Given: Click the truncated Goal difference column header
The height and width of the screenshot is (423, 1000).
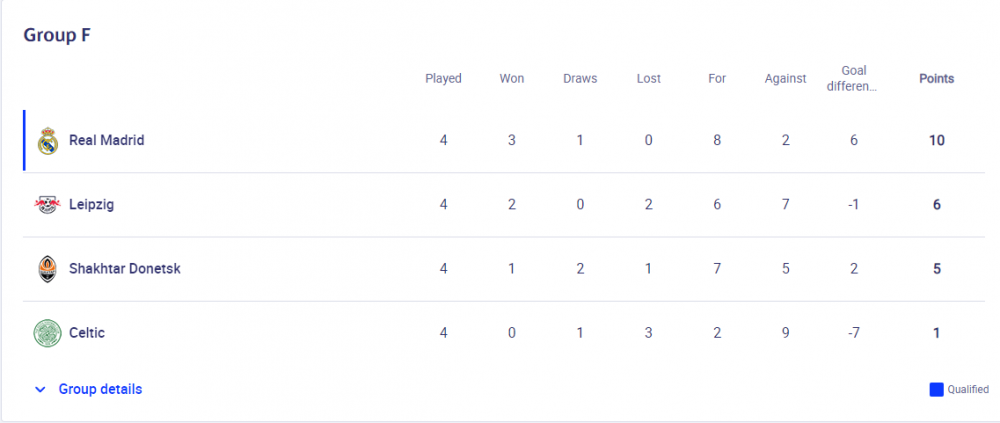Looking at the screenshot, I should coord(853,79).
